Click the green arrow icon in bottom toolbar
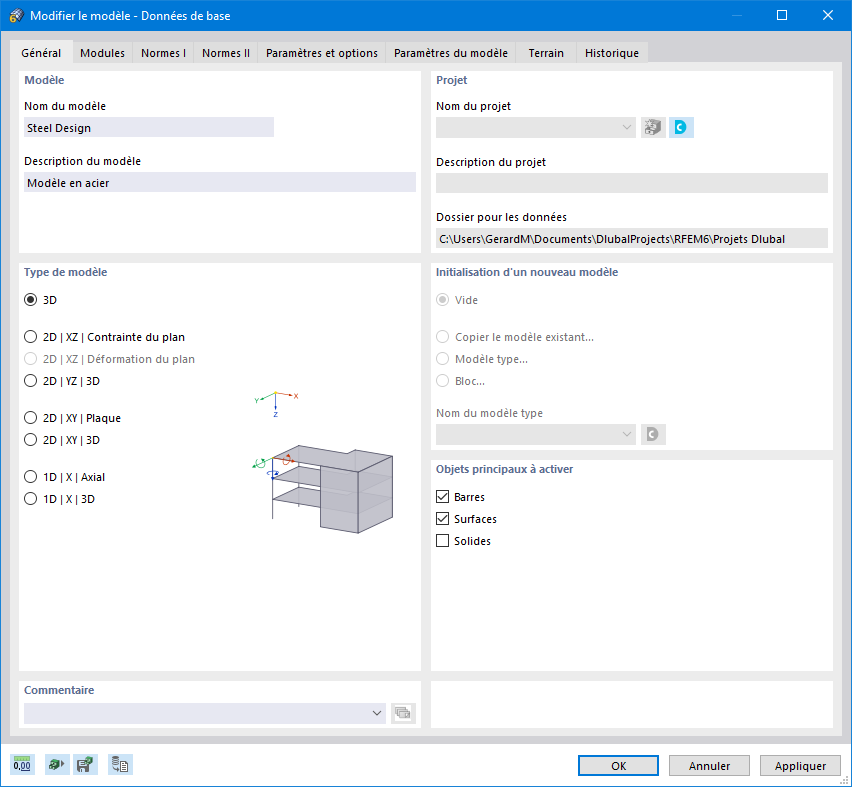Viewport: 852px width, 787px height. tap(57, 765)
